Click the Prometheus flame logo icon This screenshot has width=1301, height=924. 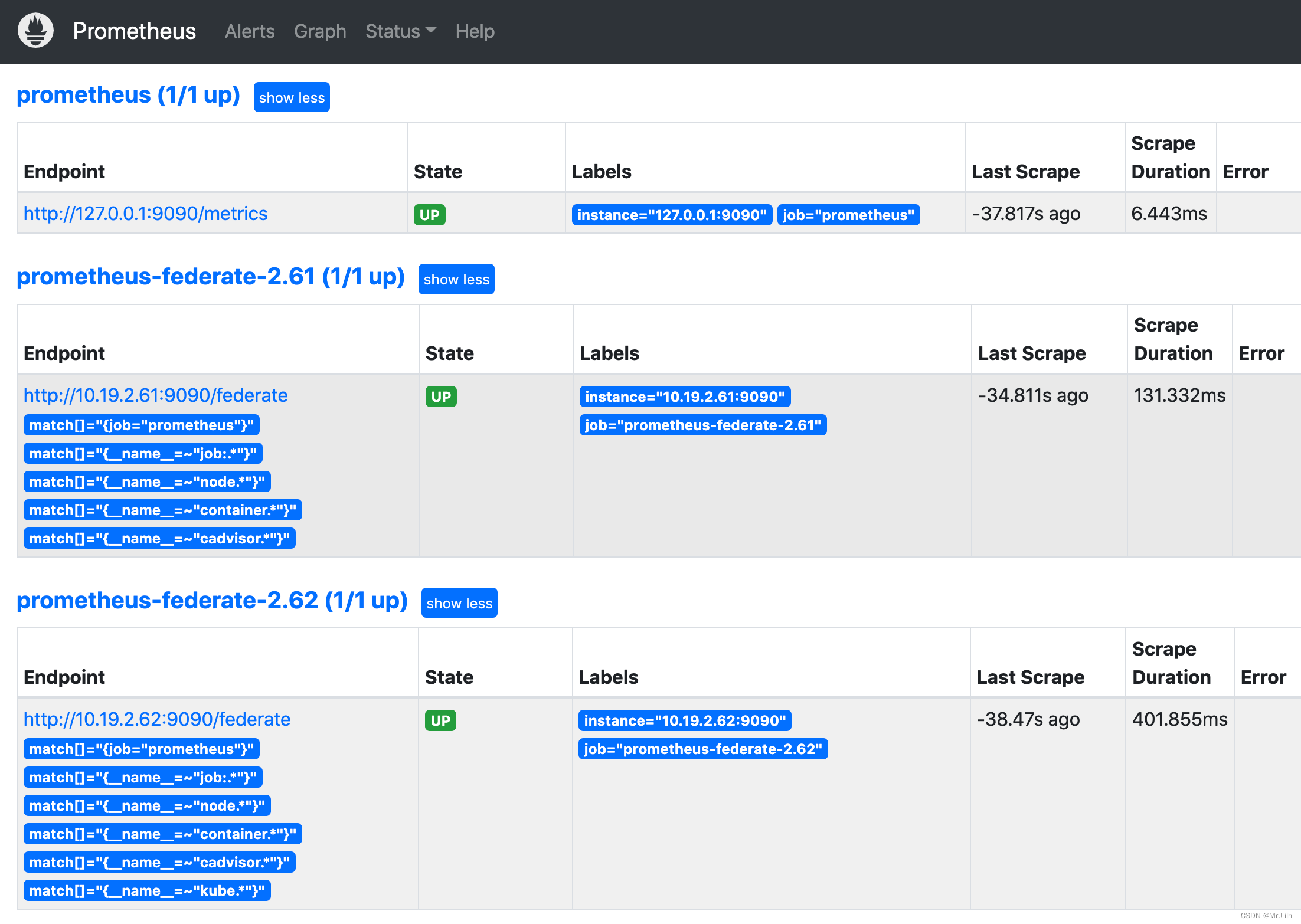click(x=35, y=31)
